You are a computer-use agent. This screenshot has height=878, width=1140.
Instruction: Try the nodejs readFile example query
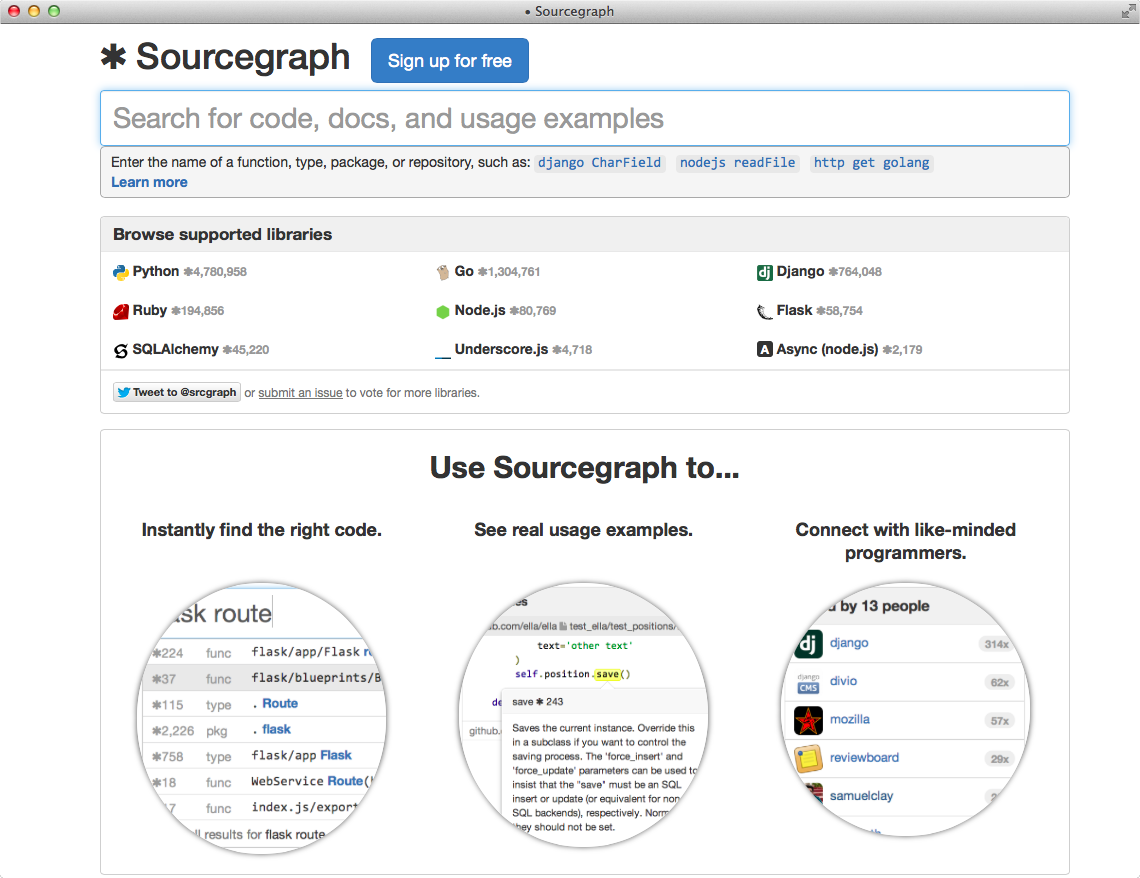pyautogui.click(x=737, y=163)
